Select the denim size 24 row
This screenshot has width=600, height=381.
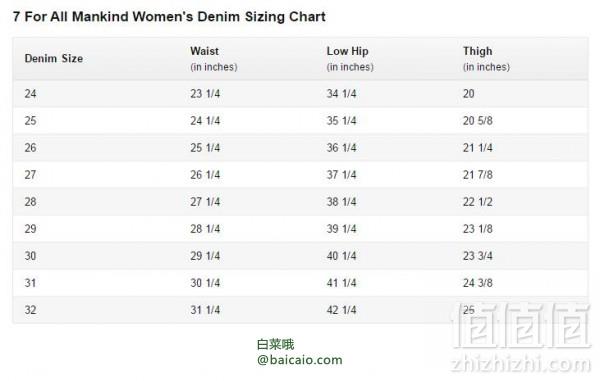pyautogui.click(x=300, y=94)
